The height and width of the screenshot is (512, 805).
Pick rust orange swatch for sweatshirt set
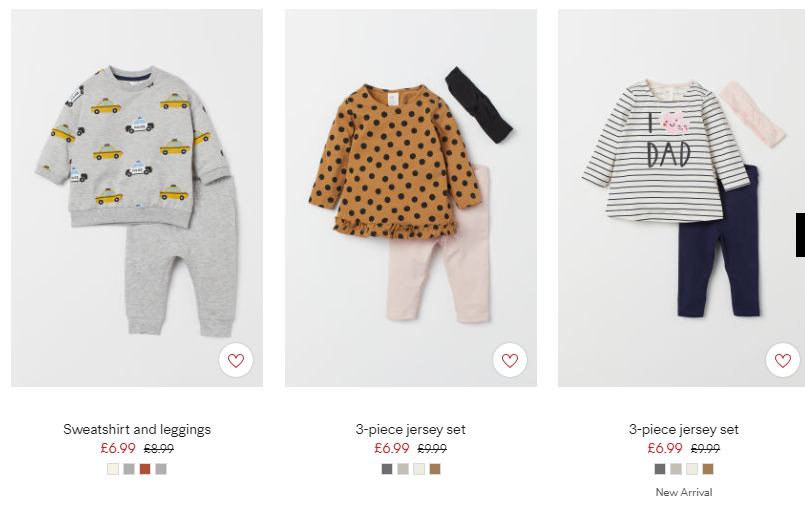145,469
